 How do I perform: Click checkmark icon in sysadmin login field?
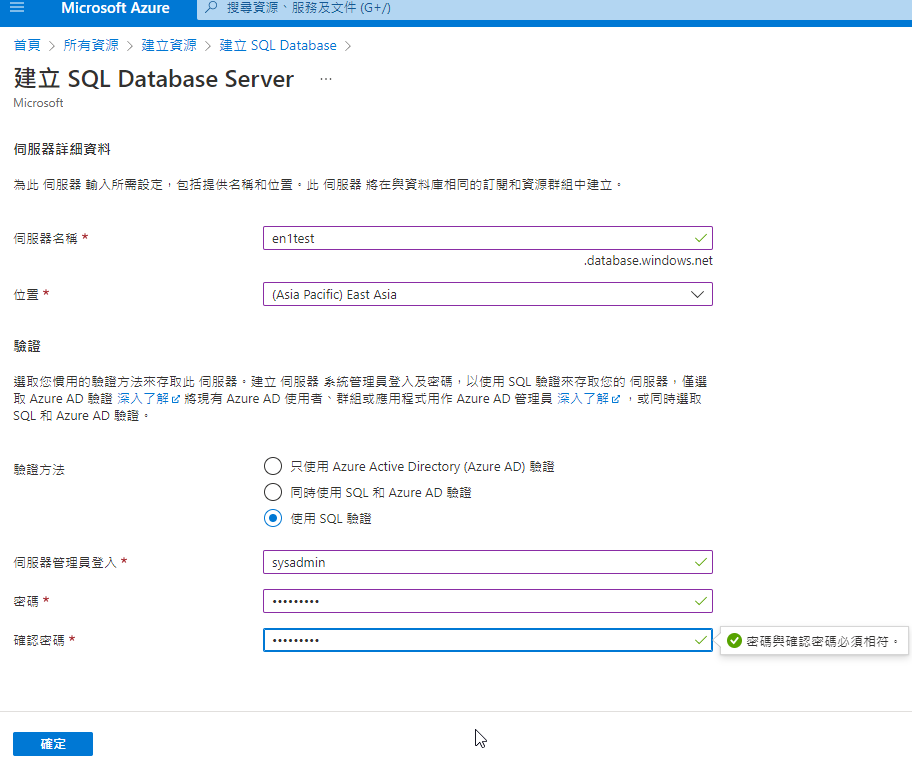pyautogui.click(x=701, y=562)
